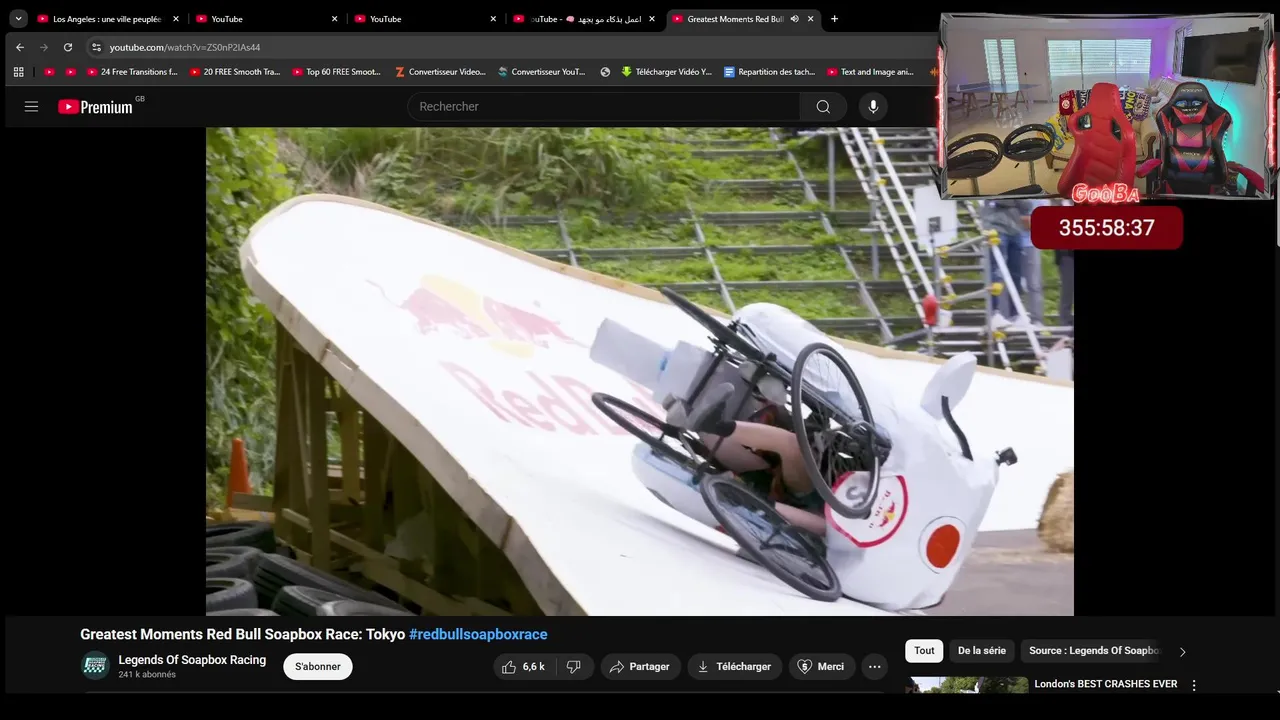
Task: Download the video with Télécharger
Action: (735, 667)
